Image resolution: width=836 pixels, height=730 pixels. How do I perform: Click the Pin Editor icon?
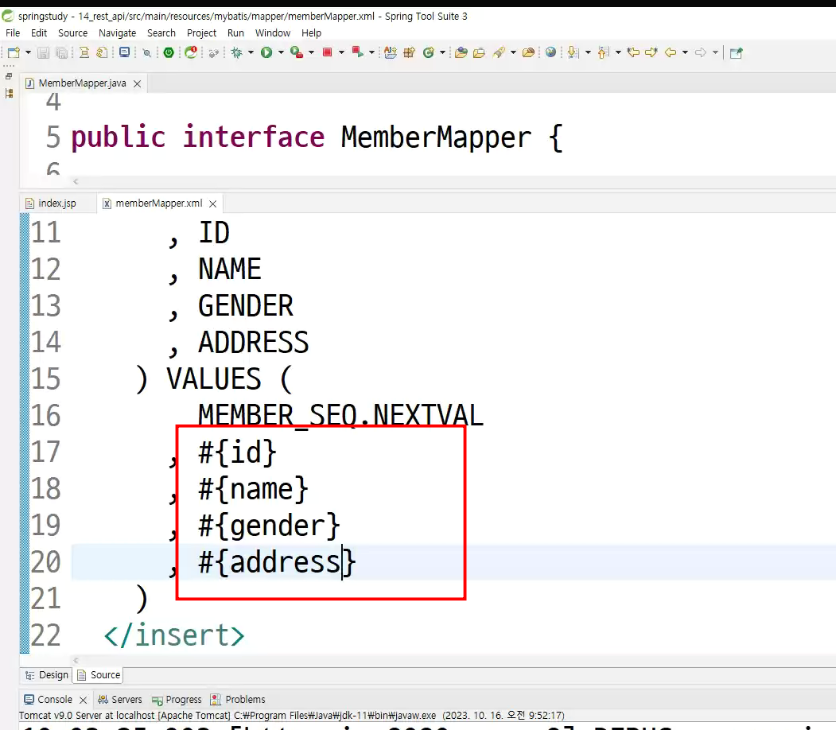(x=736, y=53)
